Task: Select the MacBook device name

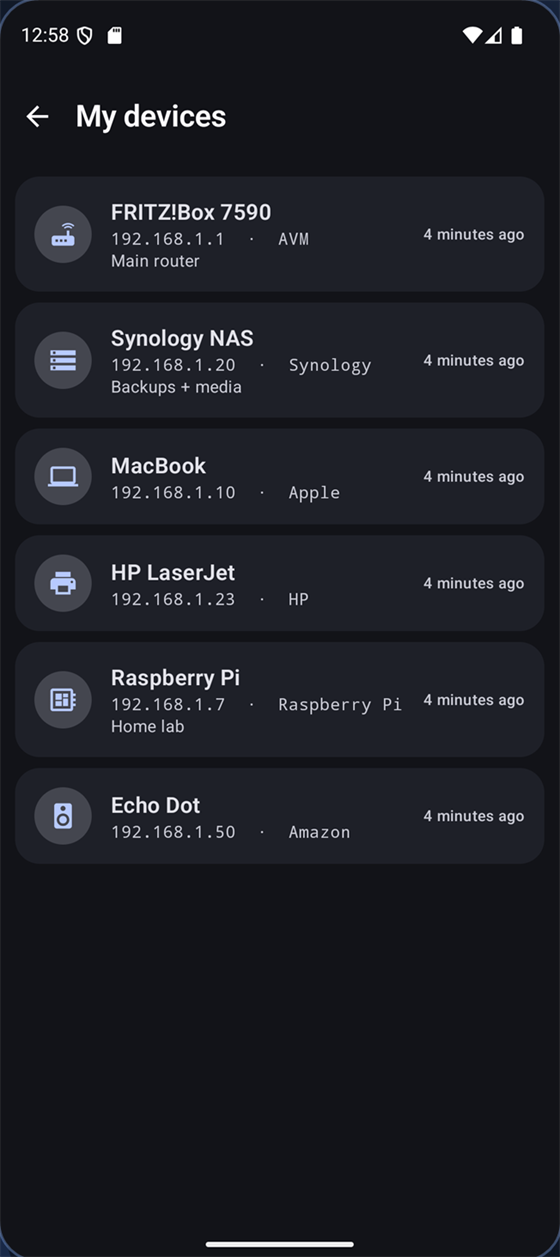Action: point(158,465)
